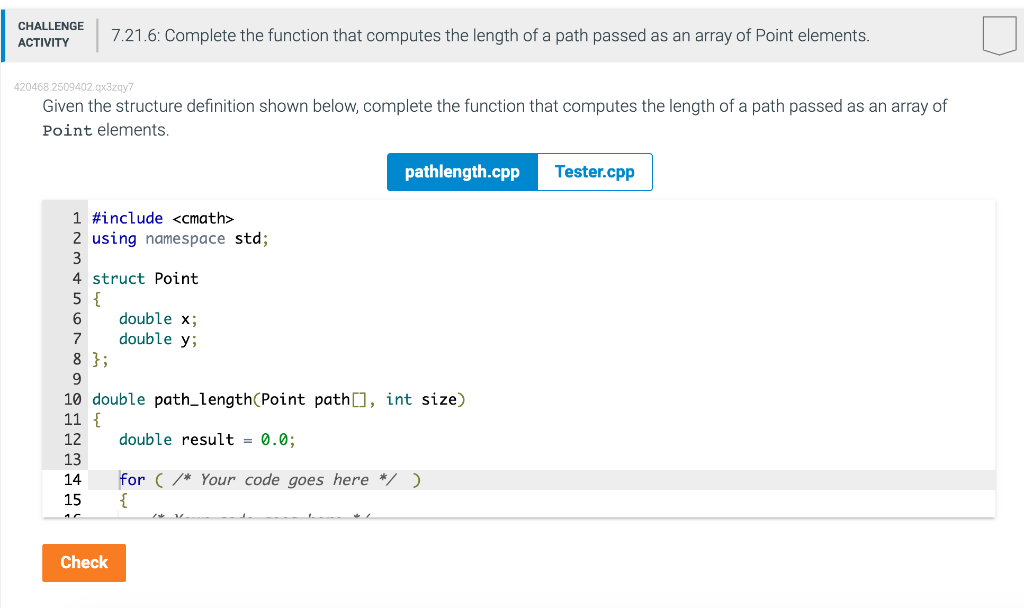Click line number 10 in the gutter
The height and width of the screenshot is (608, 1024).
tap(72, 399)
